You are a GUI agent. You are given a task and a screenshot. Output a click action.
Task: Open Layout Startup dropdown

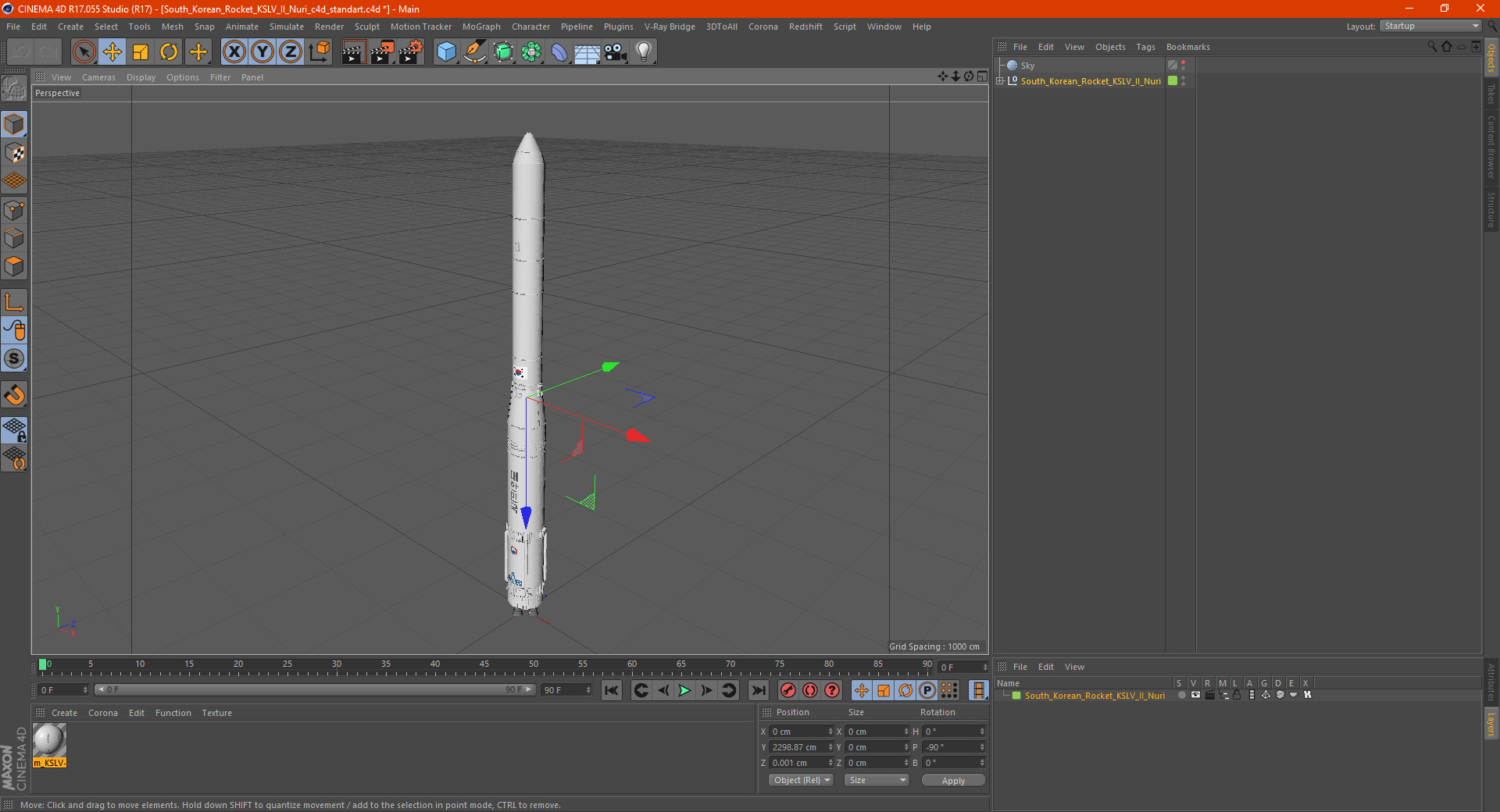coord(1430,26)
